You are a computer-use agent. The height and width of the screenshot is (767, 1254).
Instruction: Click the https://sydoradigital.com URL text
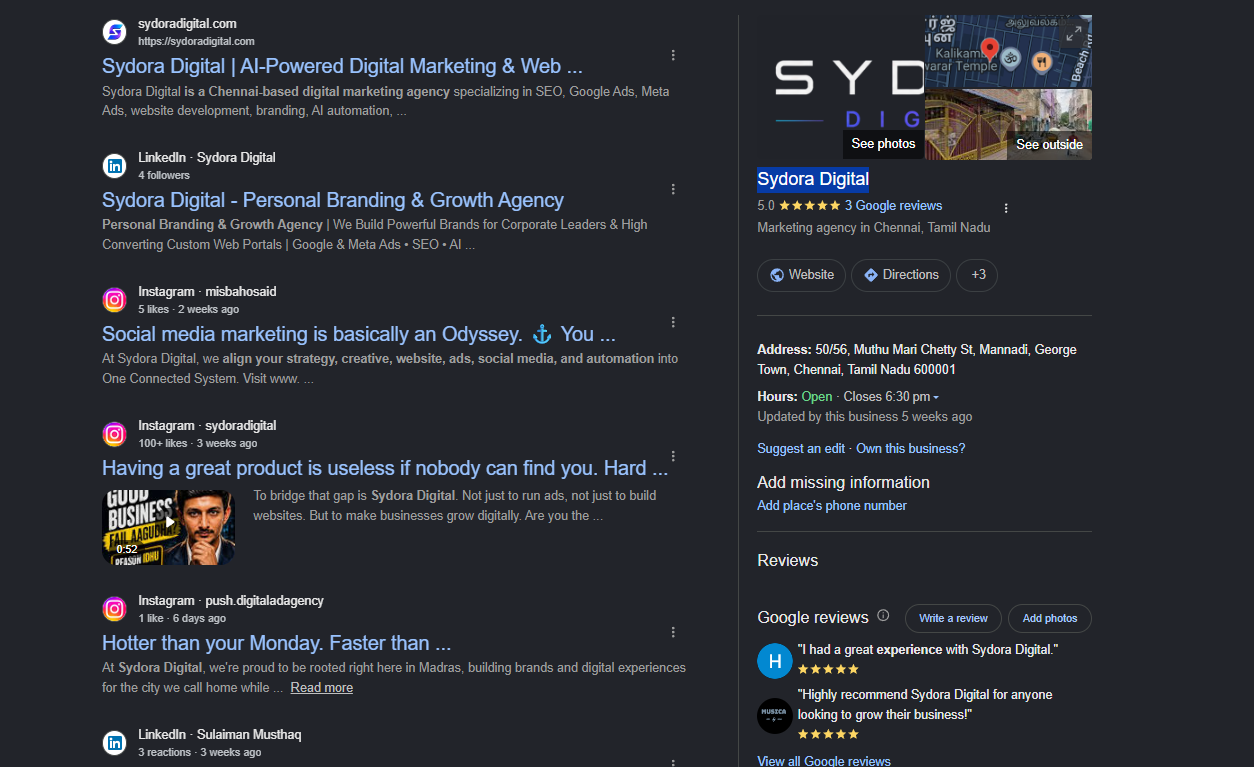pyautogui.click(x=196, y=41)
